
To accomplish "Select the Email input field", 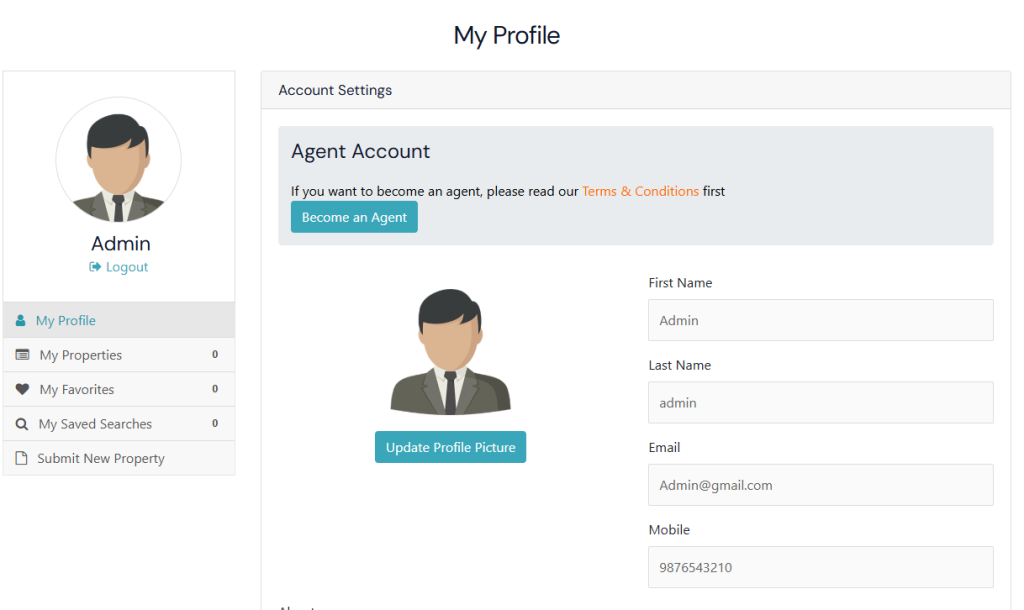I will pos(820,485).
